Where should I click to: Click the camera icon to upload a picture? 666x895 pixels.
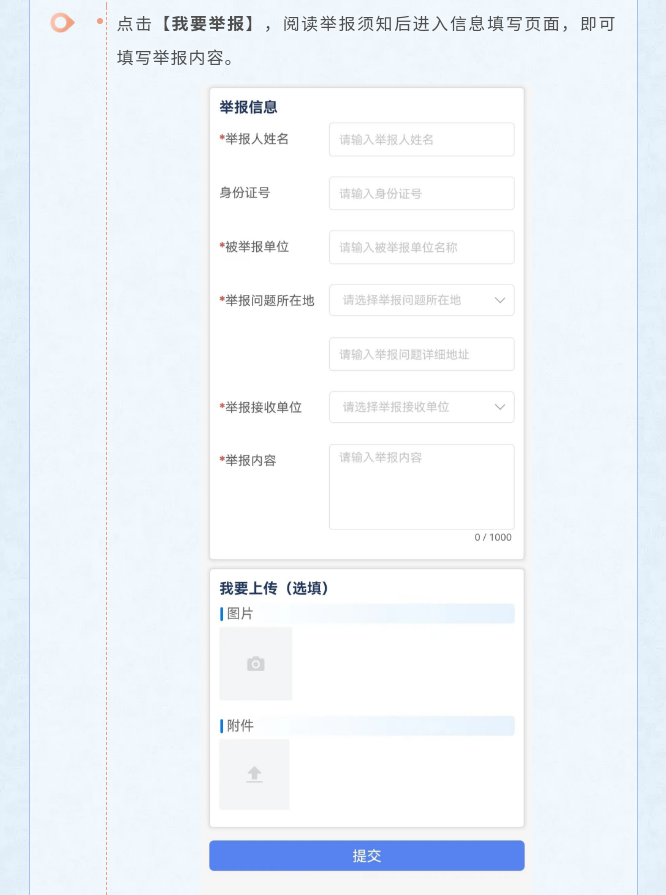pyautogui.click(x=256, y=664)
